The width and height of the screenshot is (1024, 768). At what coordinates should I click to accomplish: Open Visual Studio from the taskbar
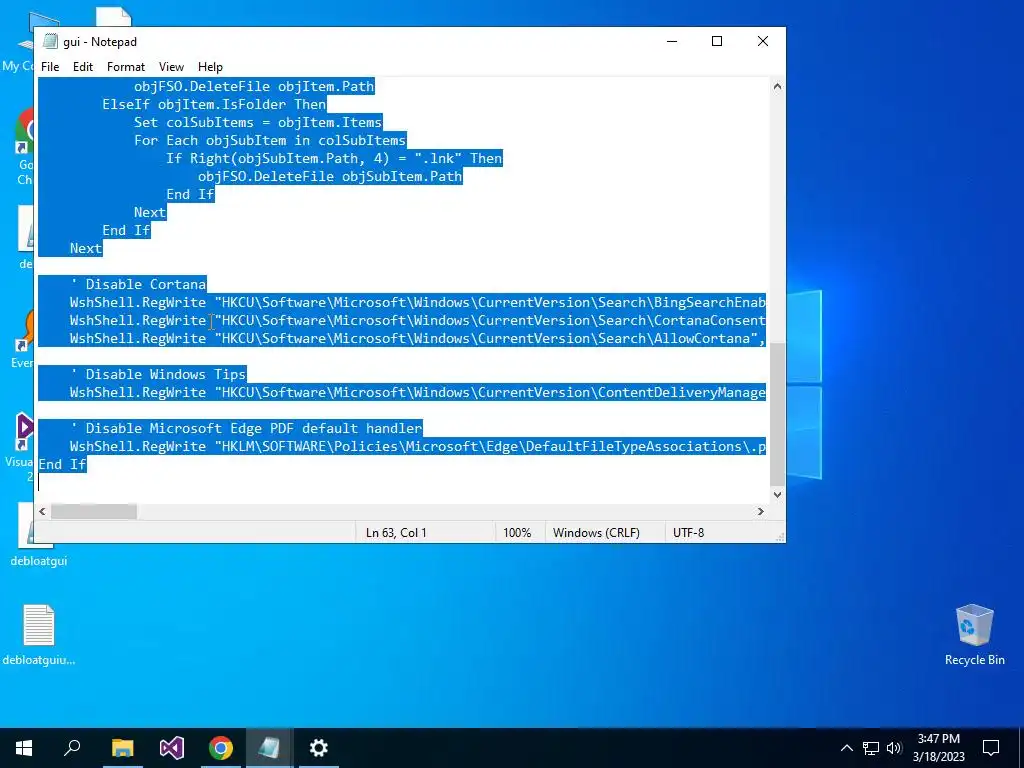tap(172, 748)
